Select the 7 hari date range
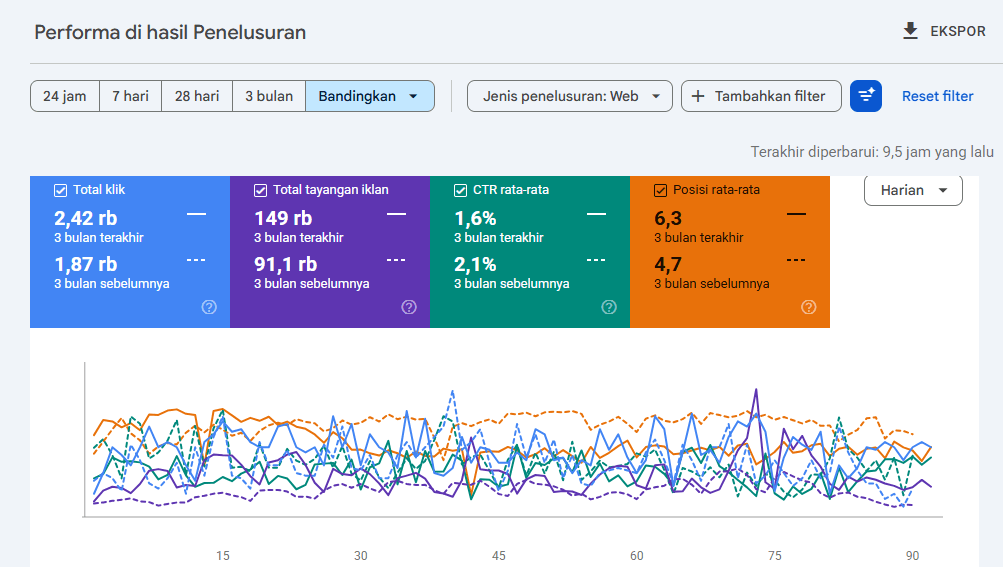The image size is (1003, 567). 130,96
